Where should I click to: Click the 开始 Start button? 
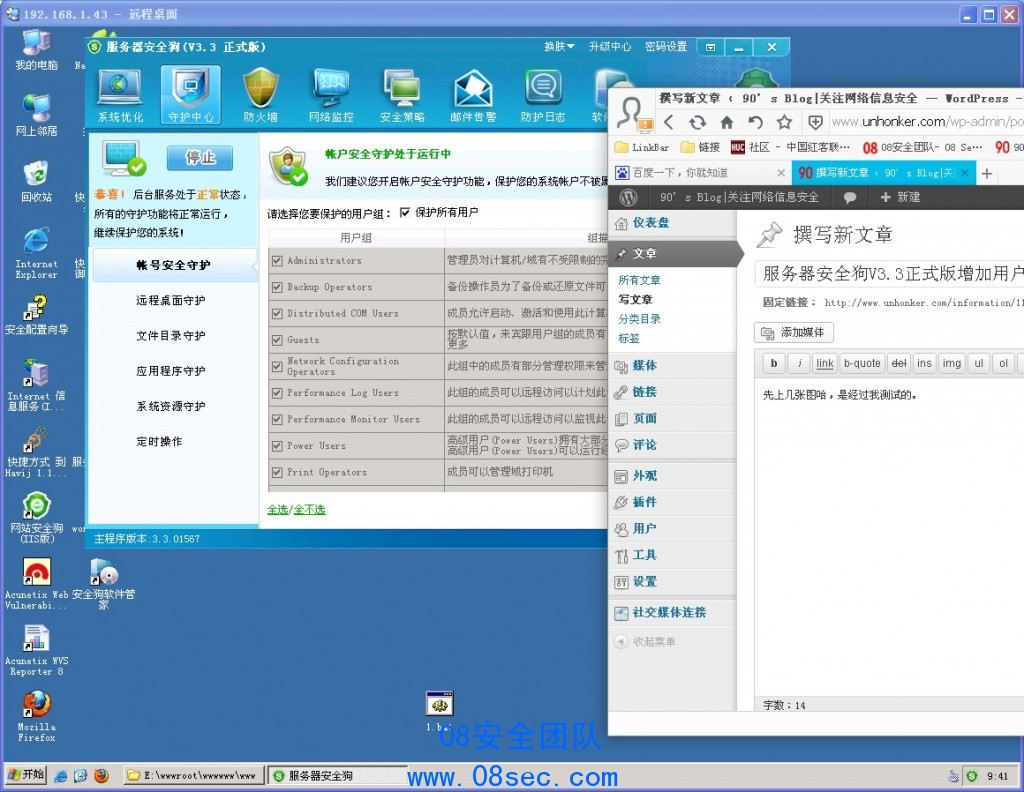[x=26, y=775]
